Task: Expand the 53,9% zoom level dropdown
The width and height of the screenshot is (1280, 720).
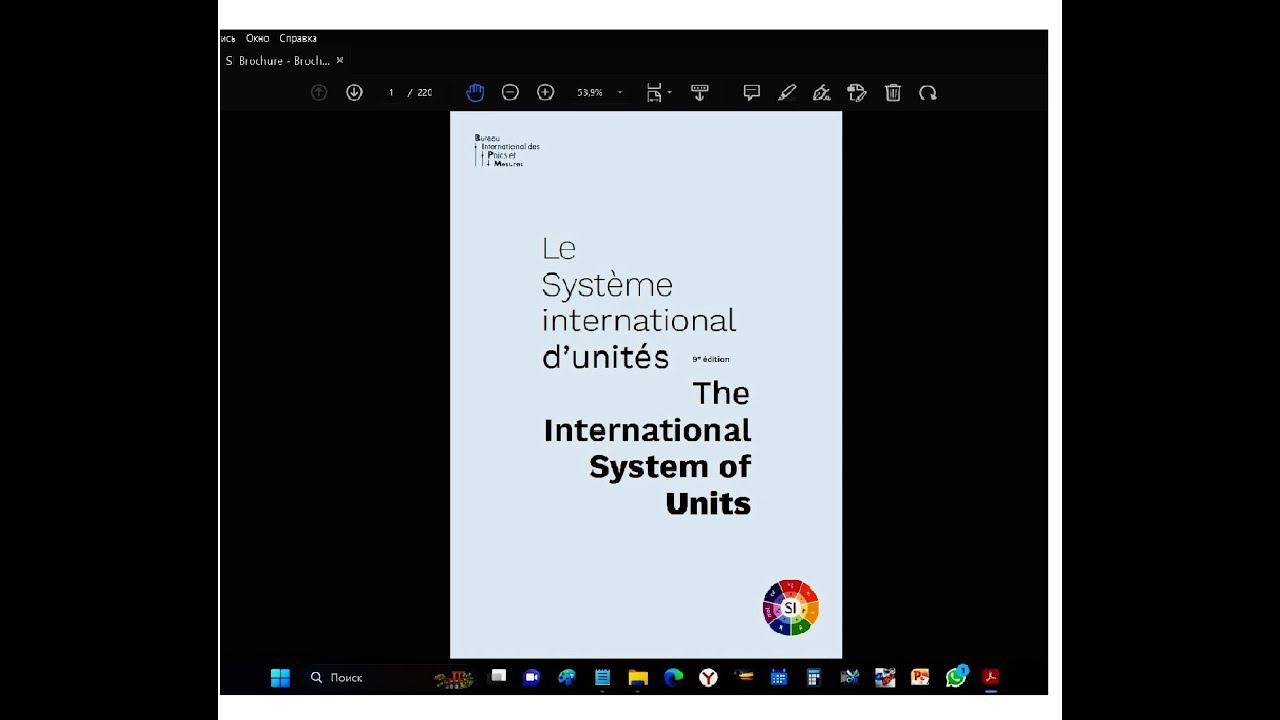Action: [x=620, y=92]
